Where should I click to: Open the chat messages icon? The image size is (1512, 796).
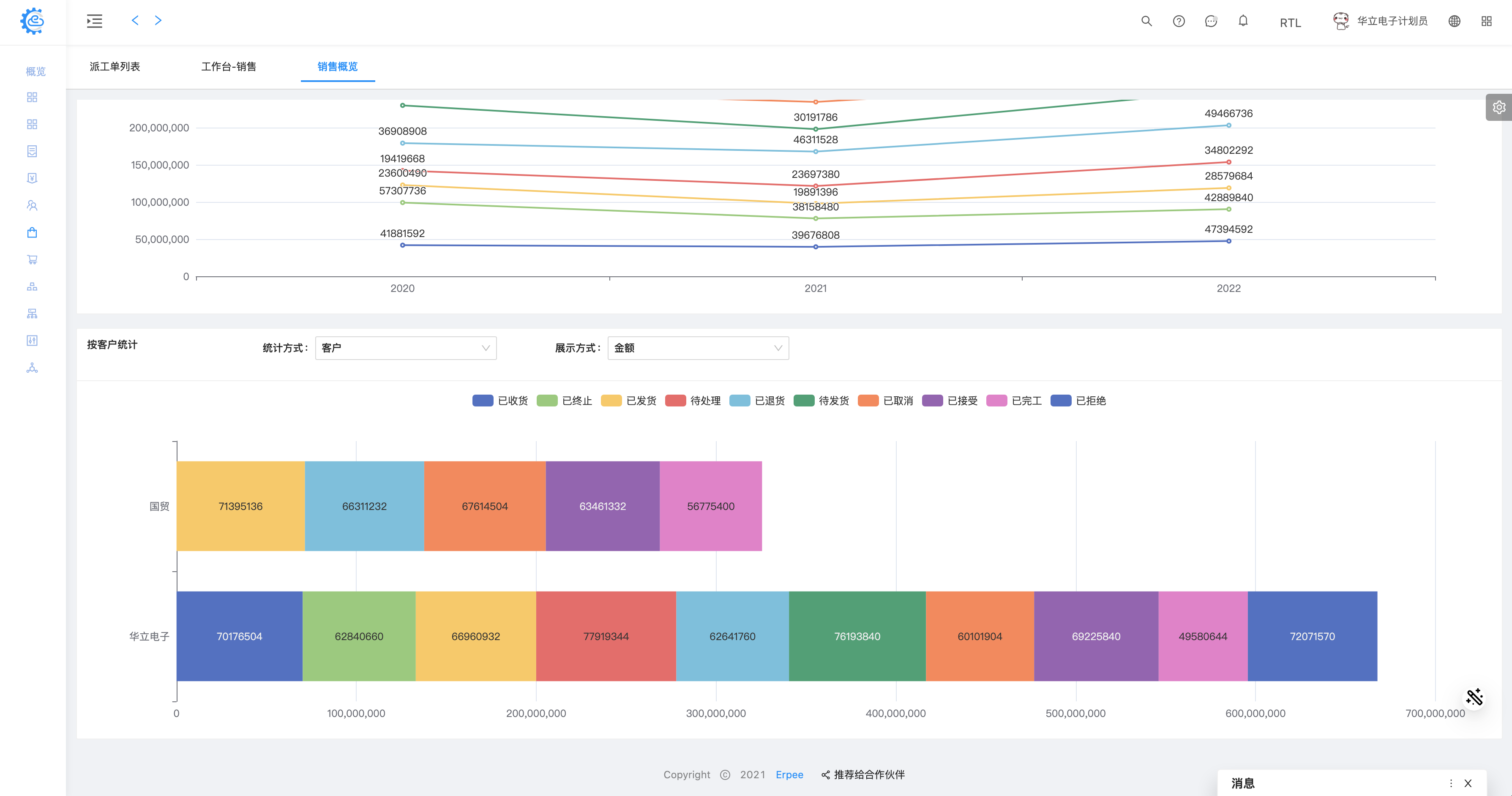pos(1210,21)
